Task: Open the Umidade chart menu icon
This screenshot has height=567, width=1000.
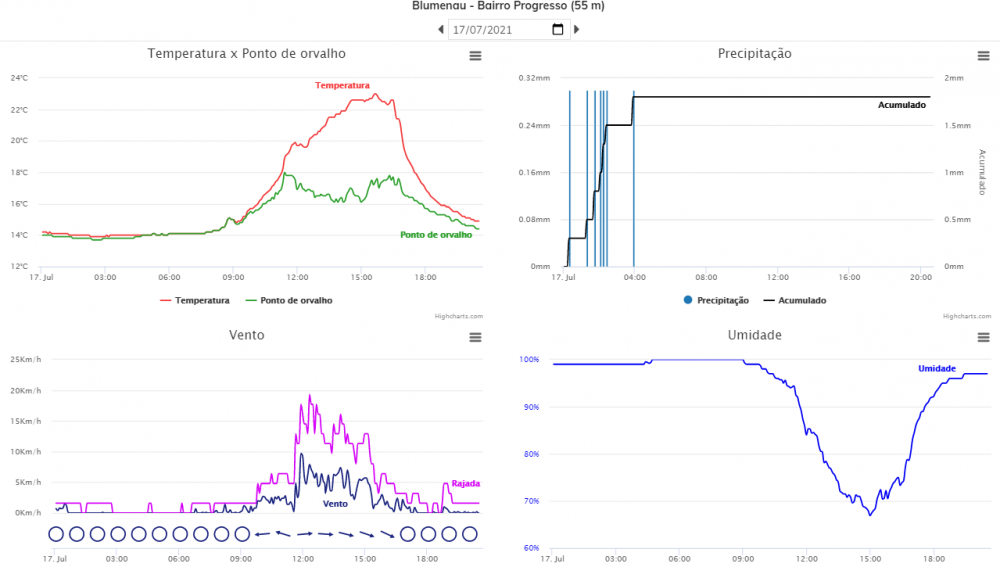Action: point(983,338)
